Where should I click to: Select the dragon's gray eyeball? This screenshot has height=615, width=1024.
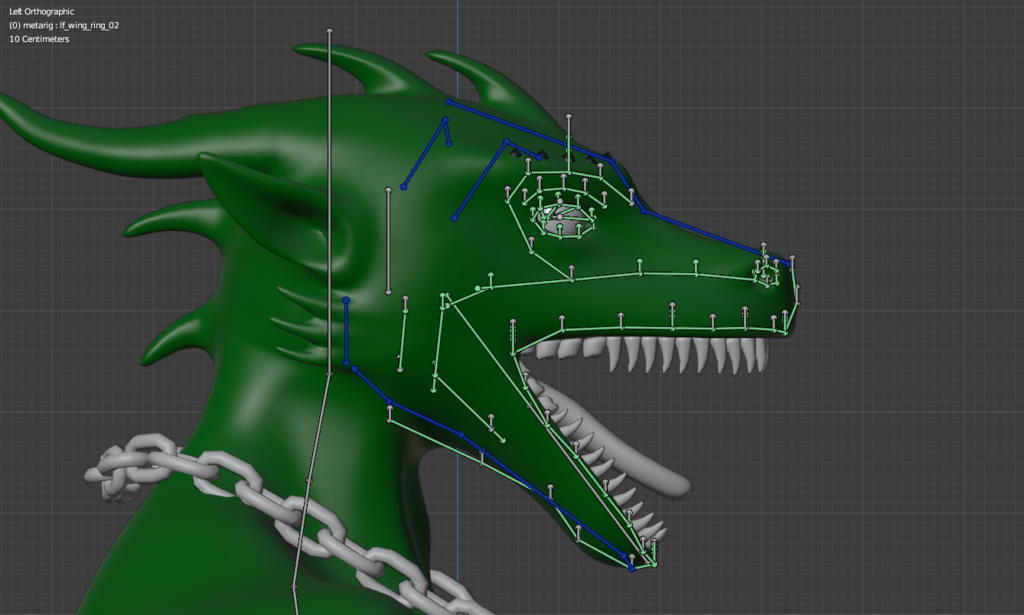[x=563, y=220]
